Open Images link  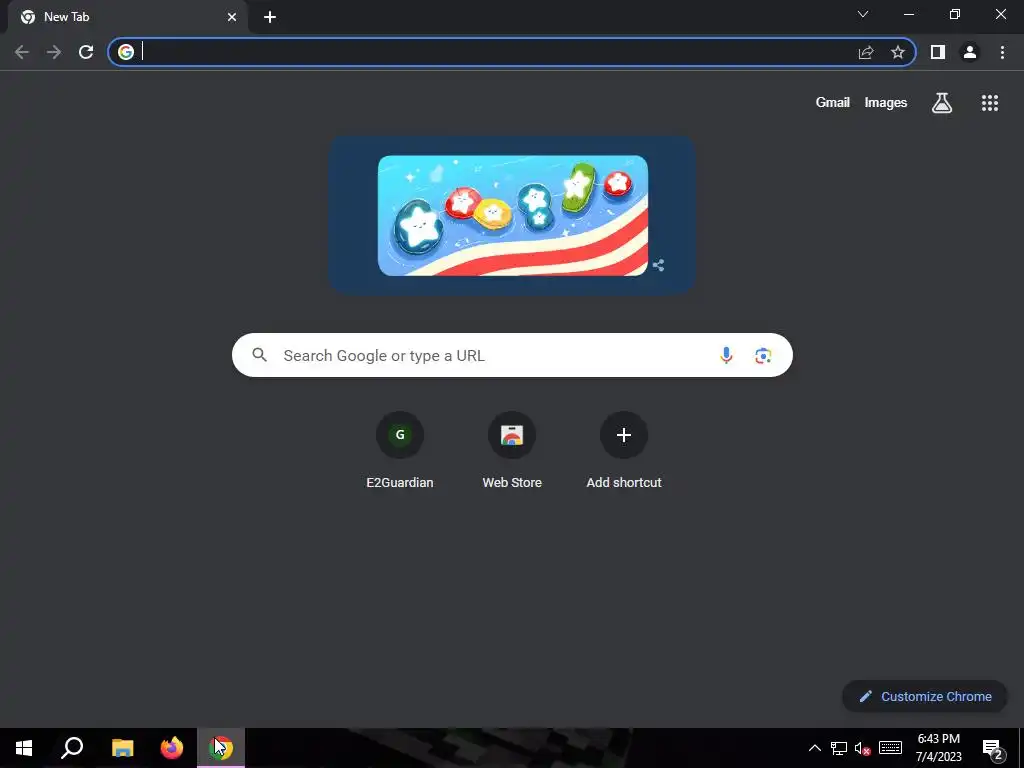pos(886,103)
